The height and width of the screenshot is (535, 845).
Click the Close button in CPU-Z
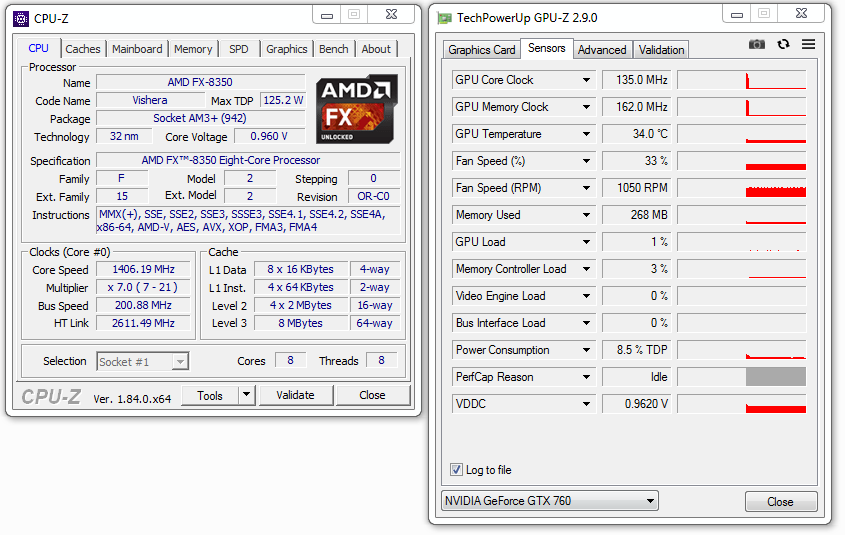(x=372, y=395)
